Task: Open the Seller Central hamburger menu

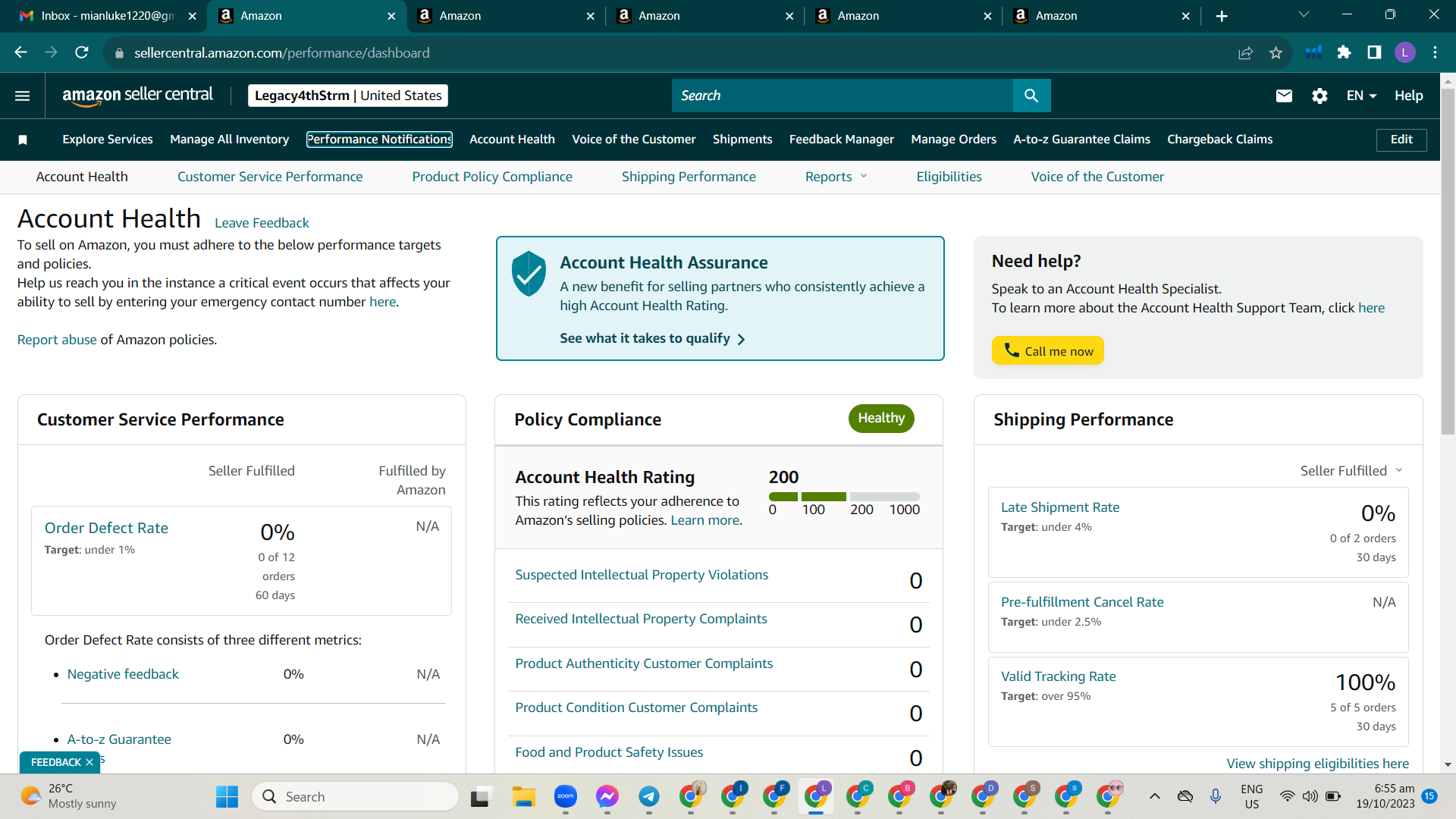Action: point(23,96)
